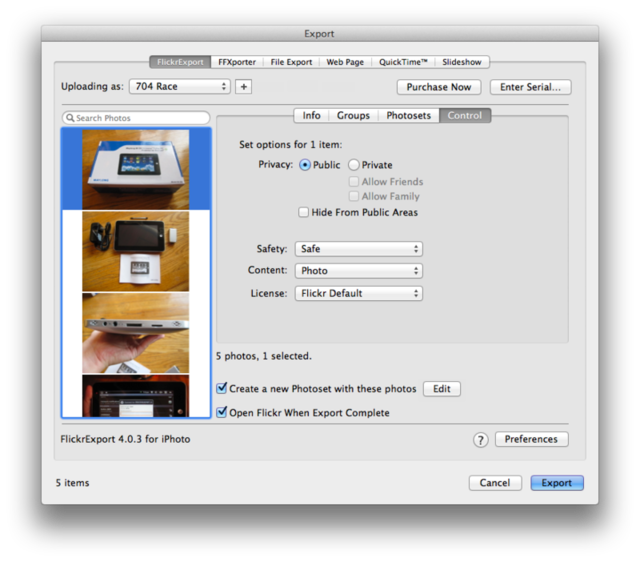Select the Public privacy radio button
The image size is (640, 562).
click(304, 165)
